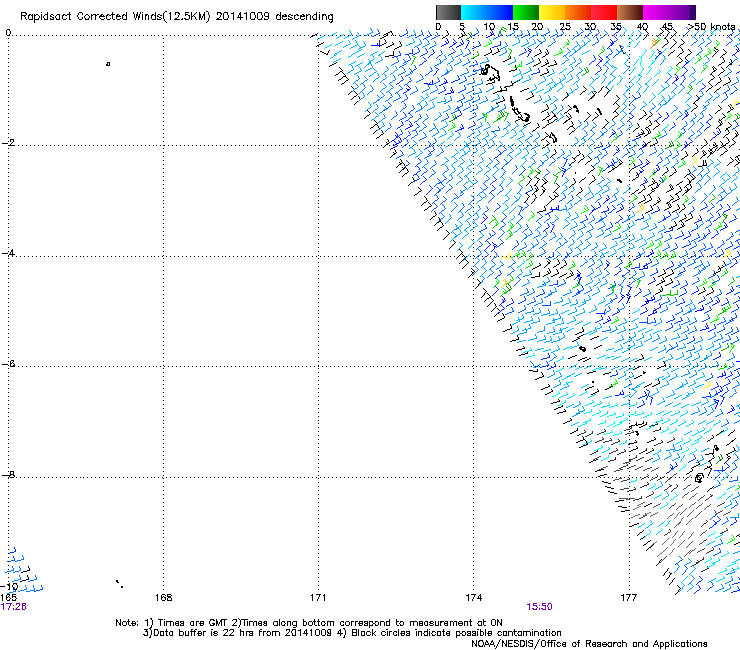Select the date '20141009 descending' in title
Screen dimensions: 740x650
(x=274, y=17)
